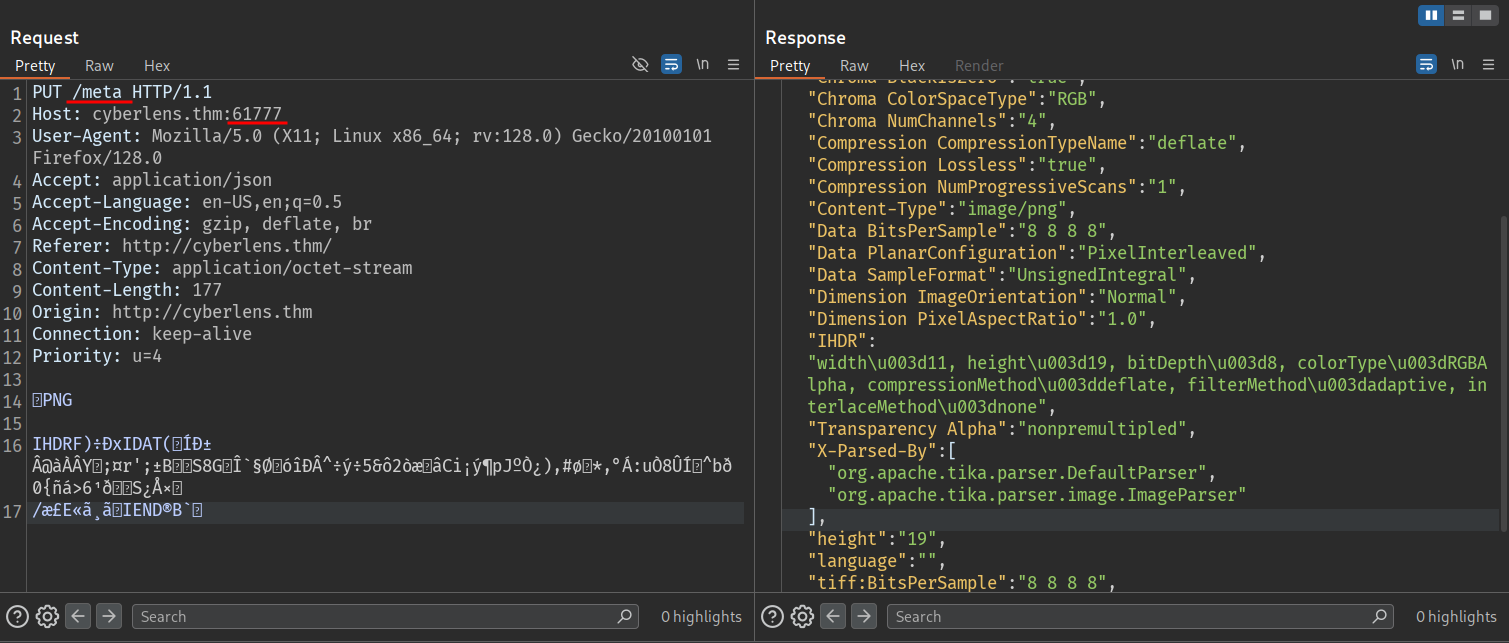Switch Response view to Hex tab
This screenshot has height=643, width=1509.
click(x=912, y=66)
